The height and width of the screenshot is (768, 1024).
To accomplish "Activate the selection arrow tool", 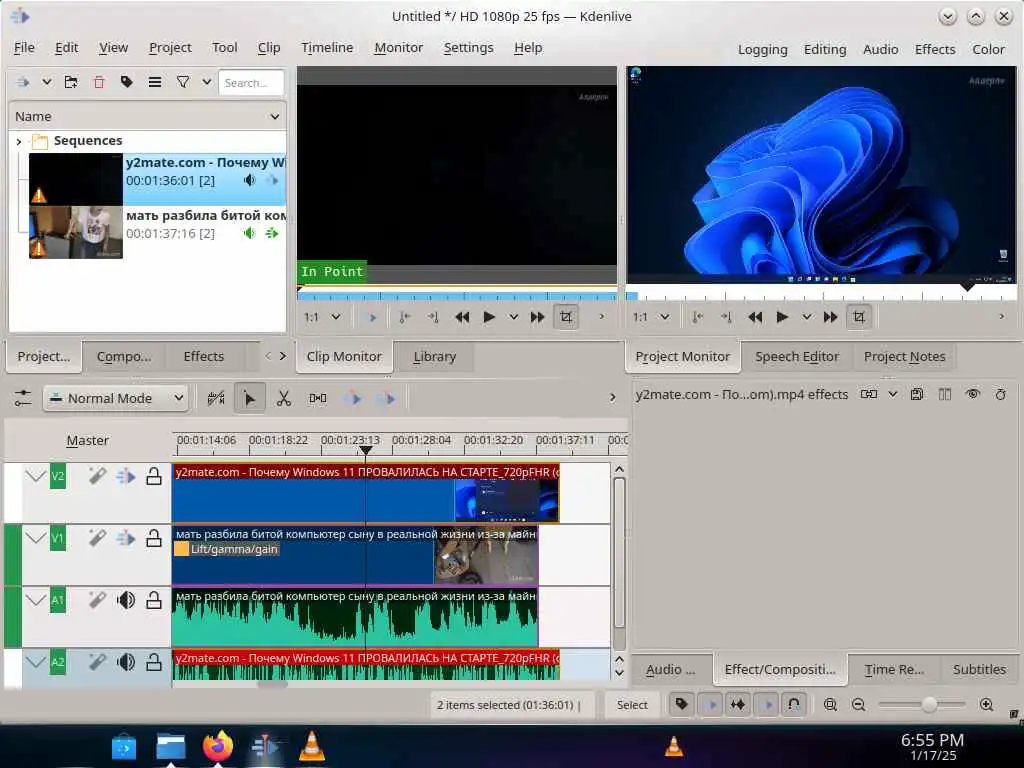I will tap(249, 398).
